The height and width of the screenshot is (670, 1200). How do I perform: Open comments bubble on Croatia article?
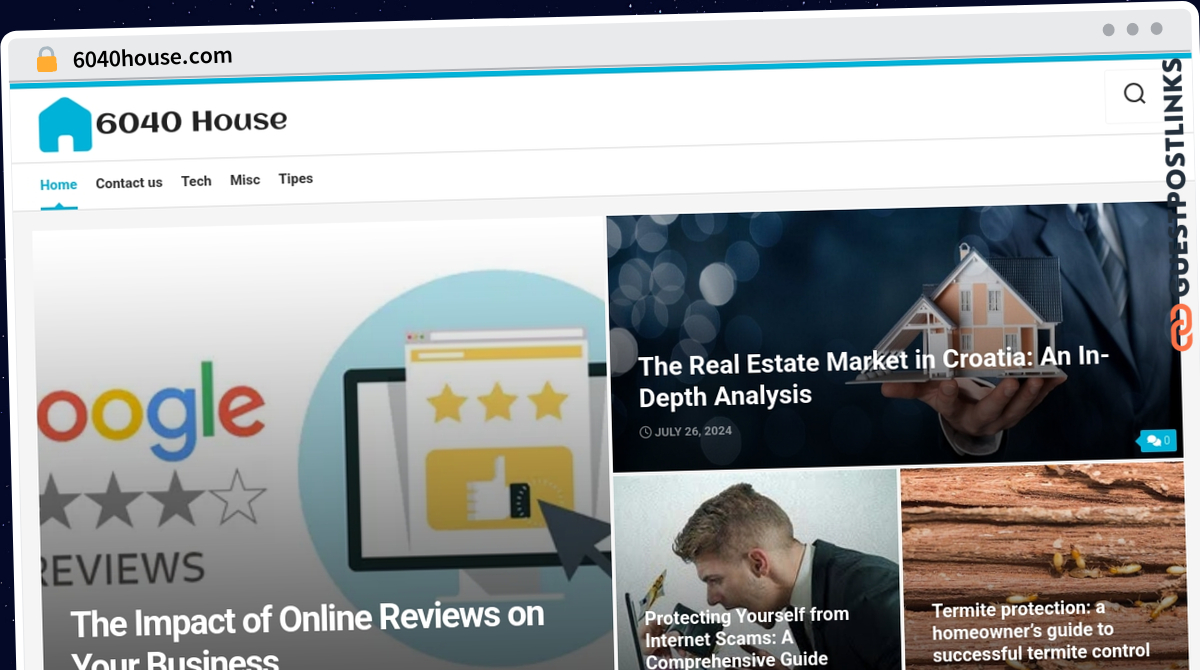tap(1158, 440)
